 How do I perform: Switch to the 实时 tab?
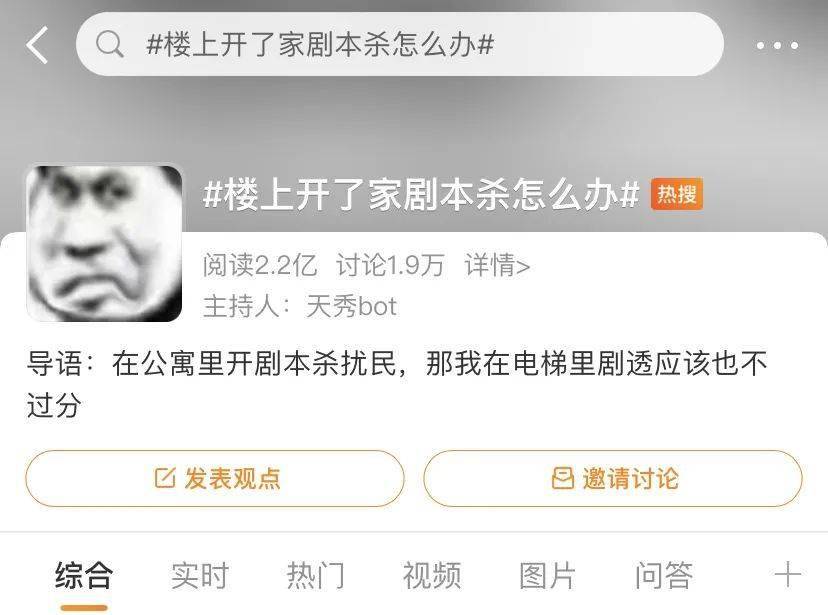coord(200,575)
